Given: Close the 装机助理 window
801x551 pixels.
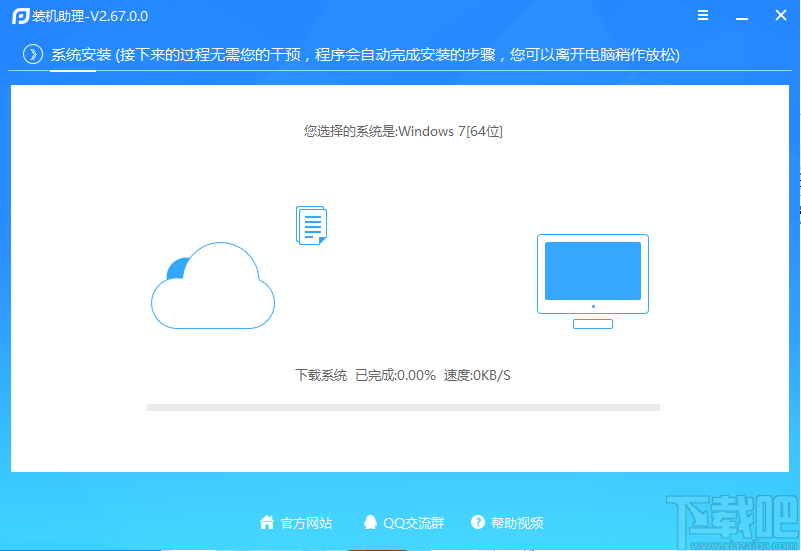Looking at the screenshot, I should click(781, 15).
